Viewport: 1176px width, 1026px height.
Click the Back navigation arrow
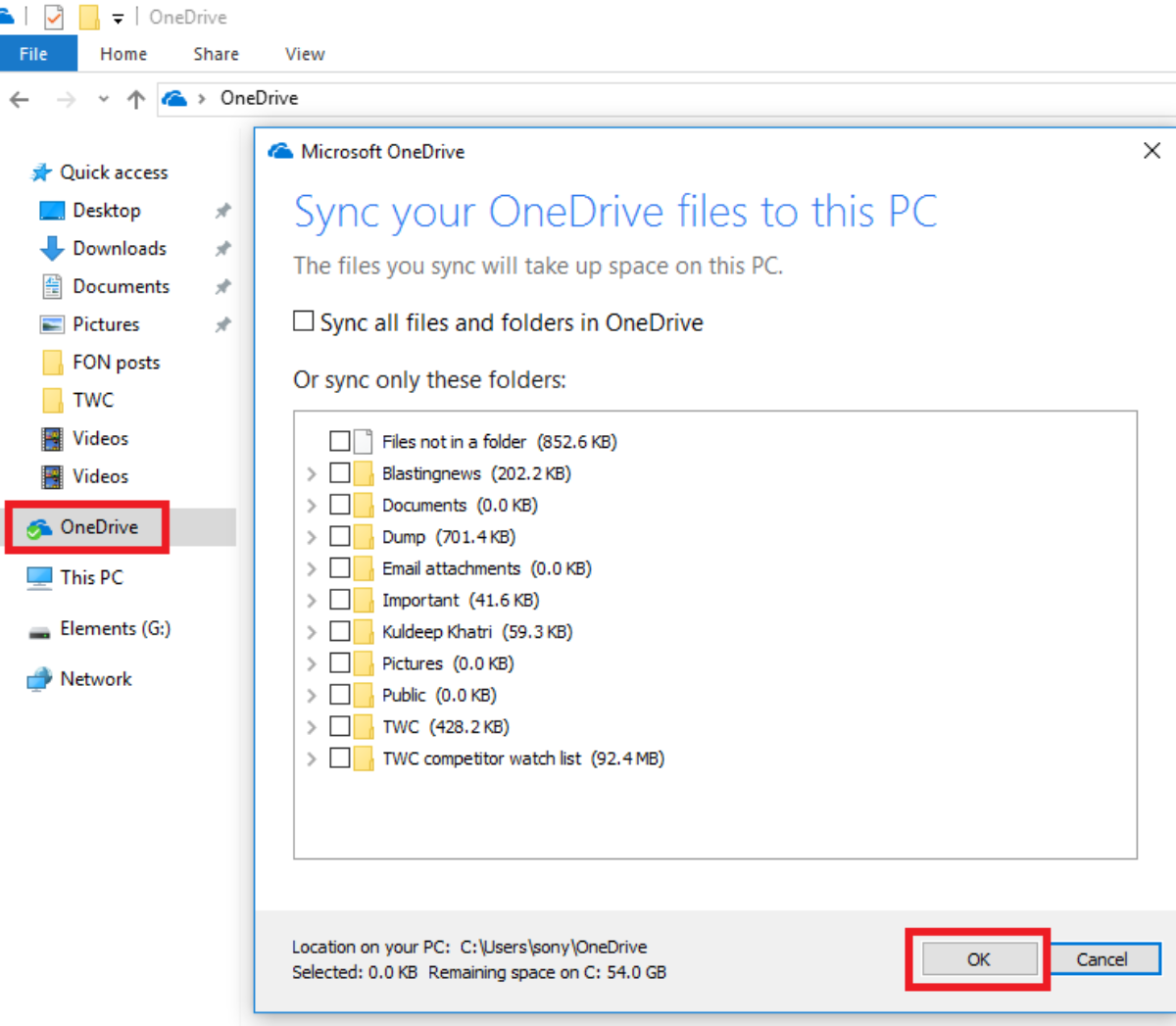(20, 99)
